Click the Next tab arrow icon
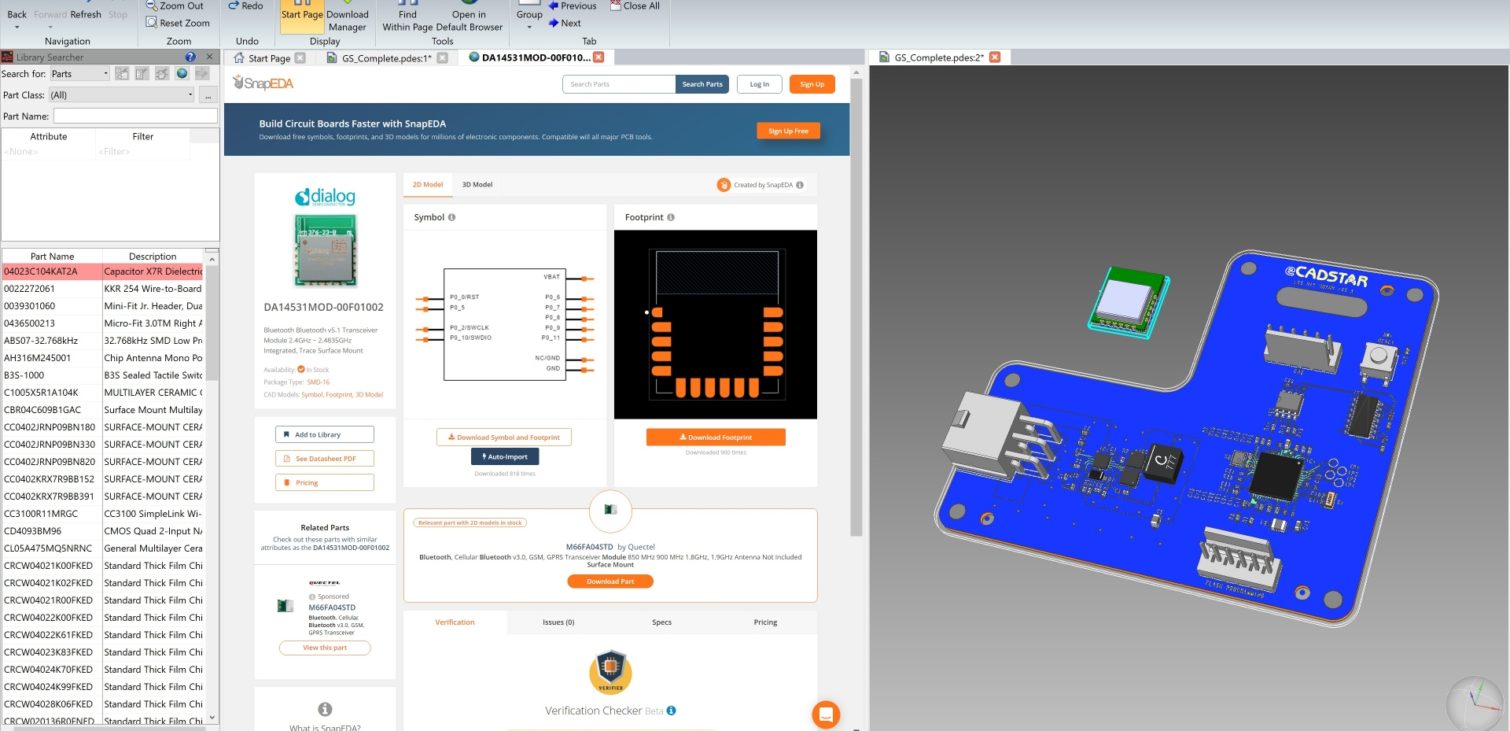Image resolution: width=1510 pixels, height=731 pixels. click(x=554, y=23)
